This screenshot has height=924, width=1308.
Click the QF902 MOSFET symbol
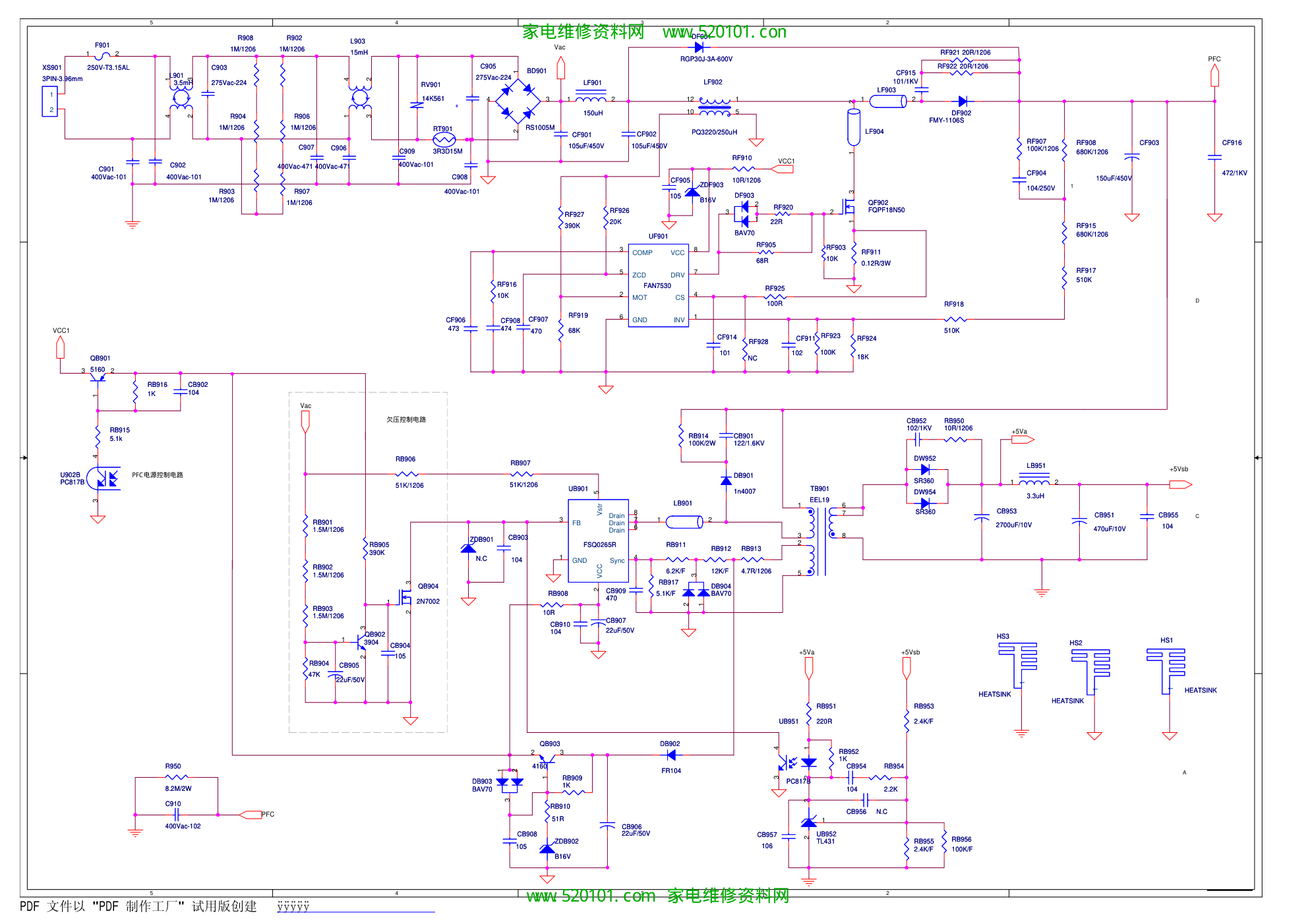pyautogui.click(x=848, y=208)
